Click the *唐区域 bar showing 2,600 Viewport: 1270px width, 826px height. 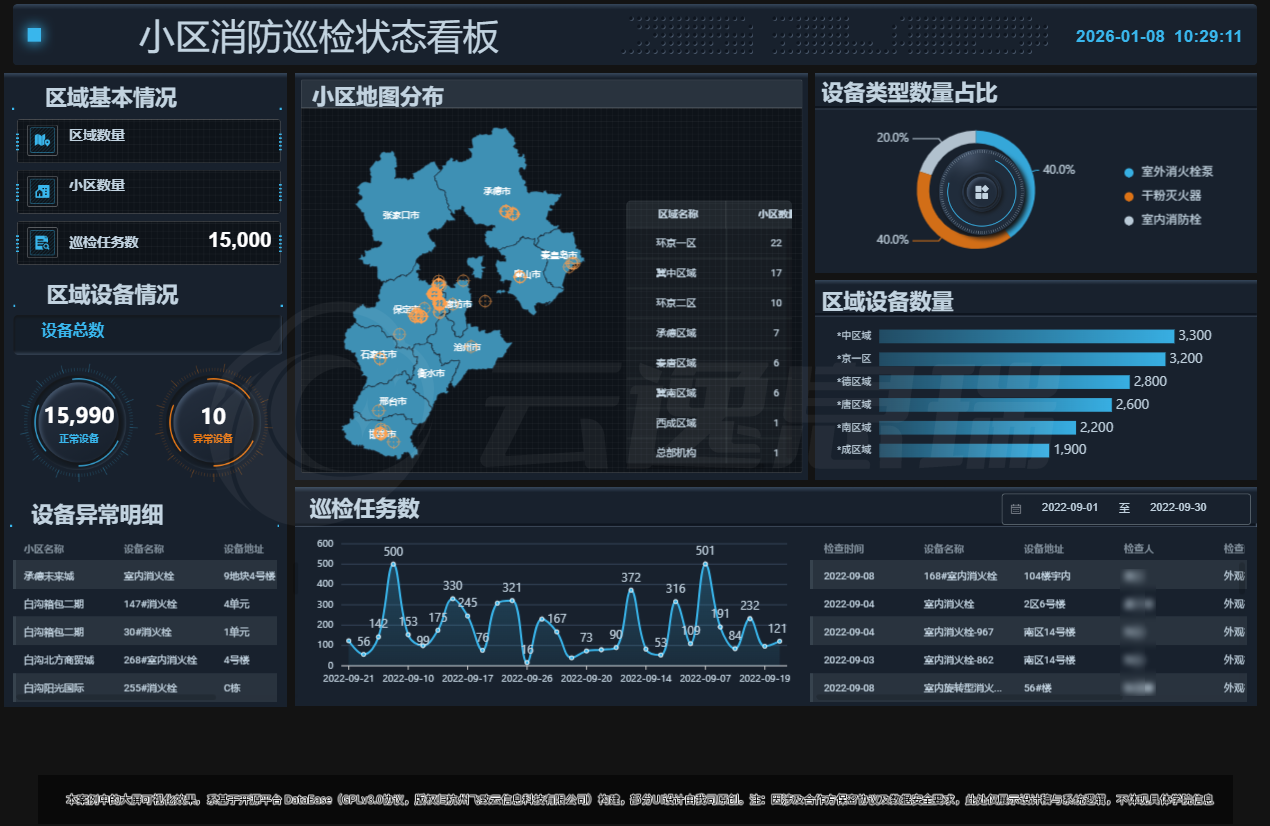995,405
